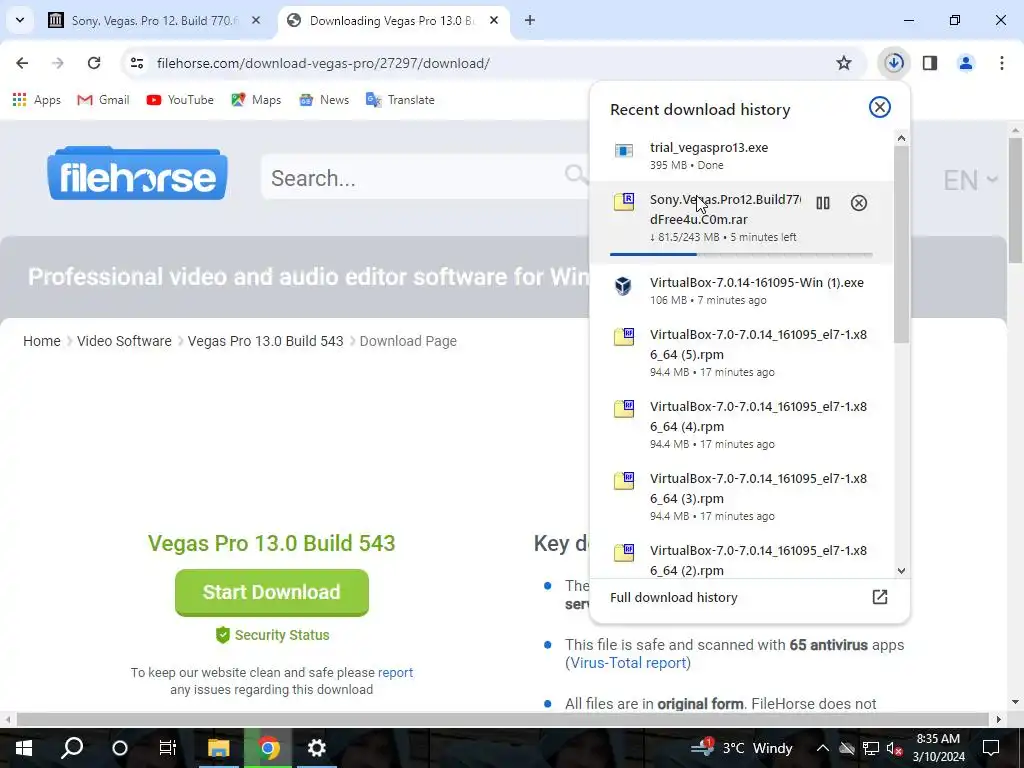Open the News bookmark
The width and height of the screenshot is (1024, 768).
pyautogui.click(x=324, y=100)
